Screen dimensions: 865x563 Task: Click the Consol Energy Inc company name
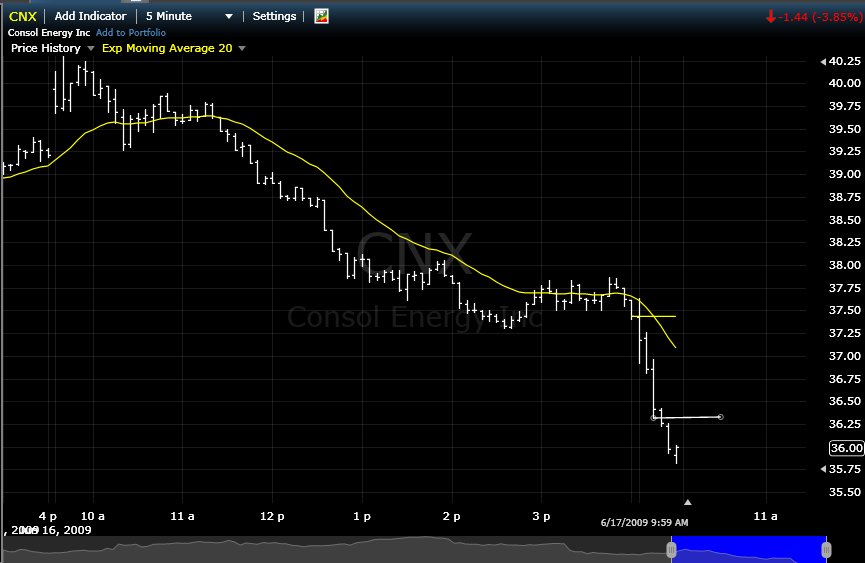(x=49, y=33)
